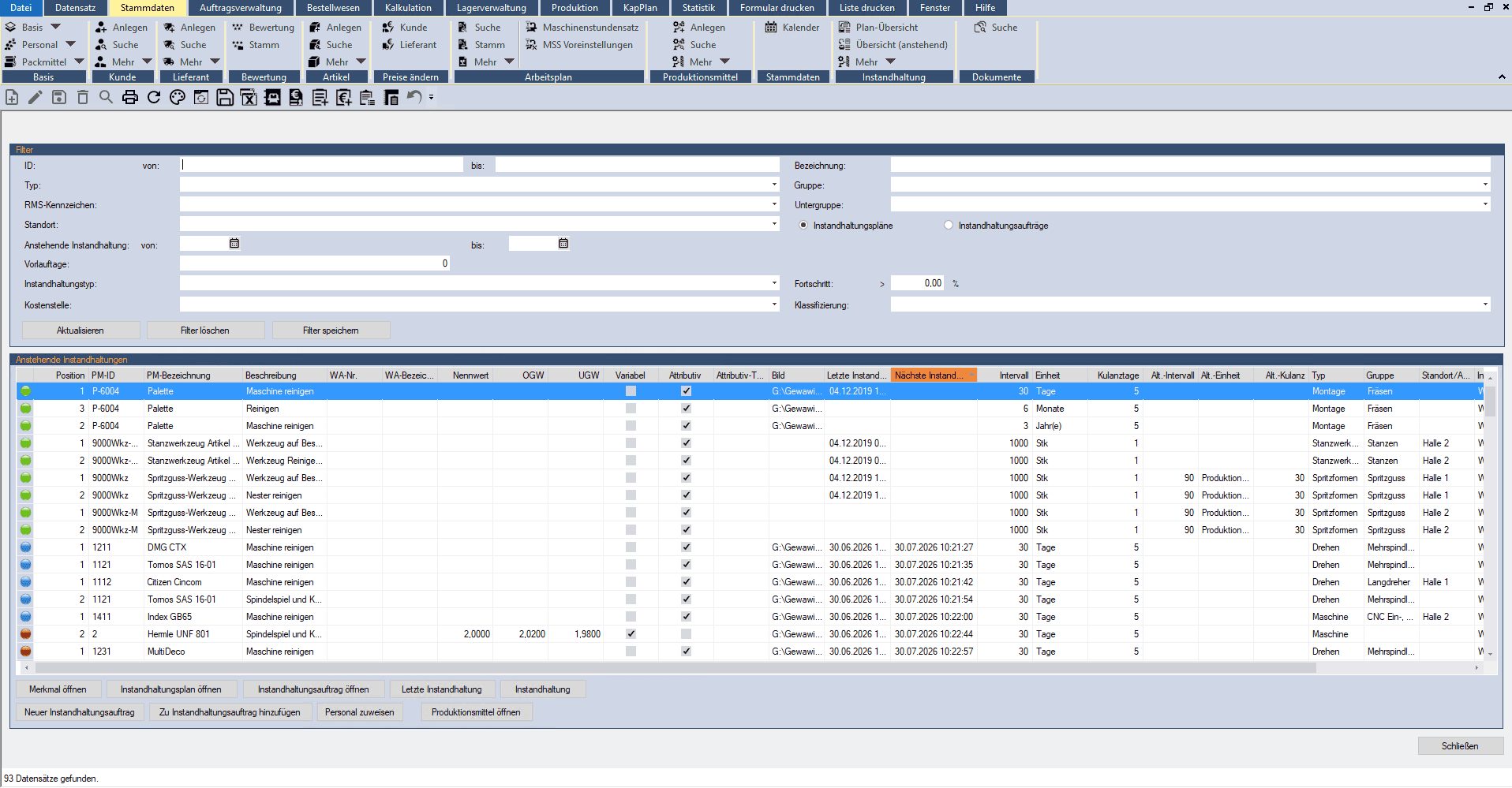Click the Bezeichnung input field
The width and height of the screenshot is (1512, 788).
click(x=1190, y=165)
